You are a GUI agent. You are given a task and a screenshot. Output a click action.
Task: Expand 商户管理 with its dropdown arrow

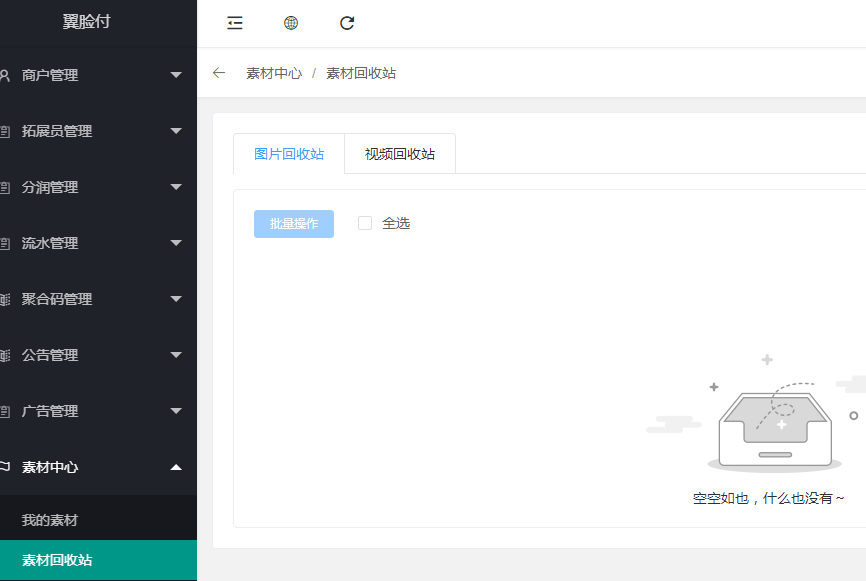click(176, 75)
